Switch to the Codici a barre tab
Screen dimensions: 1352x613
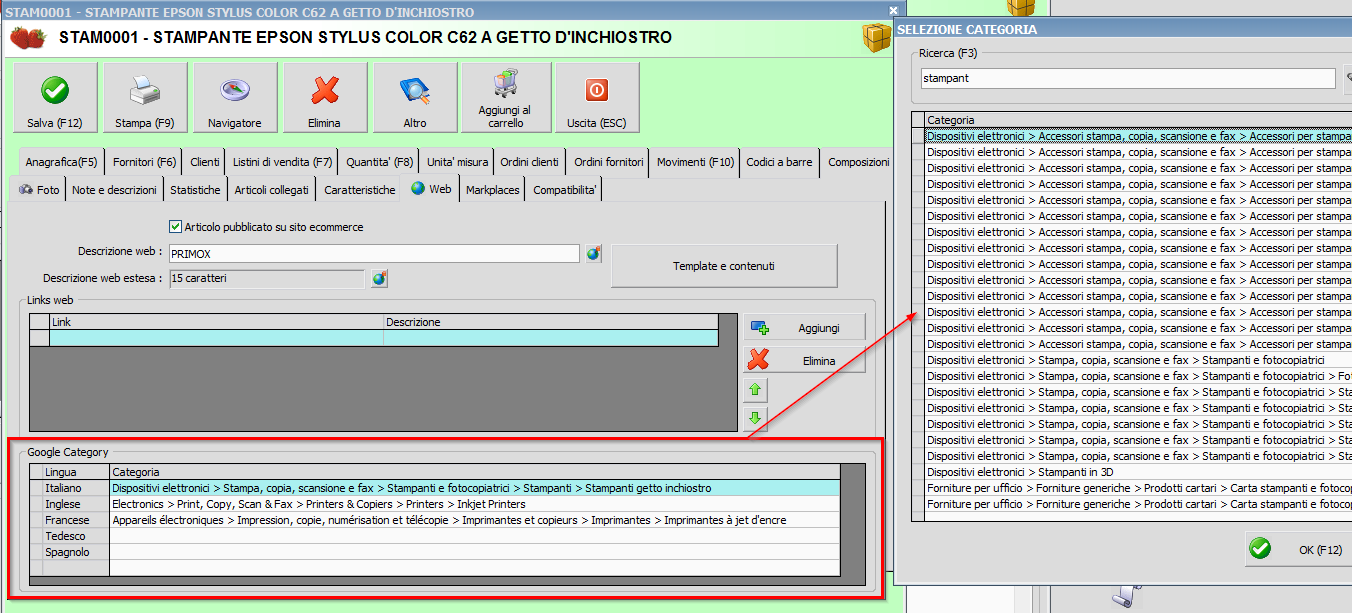tap(780, 162)
